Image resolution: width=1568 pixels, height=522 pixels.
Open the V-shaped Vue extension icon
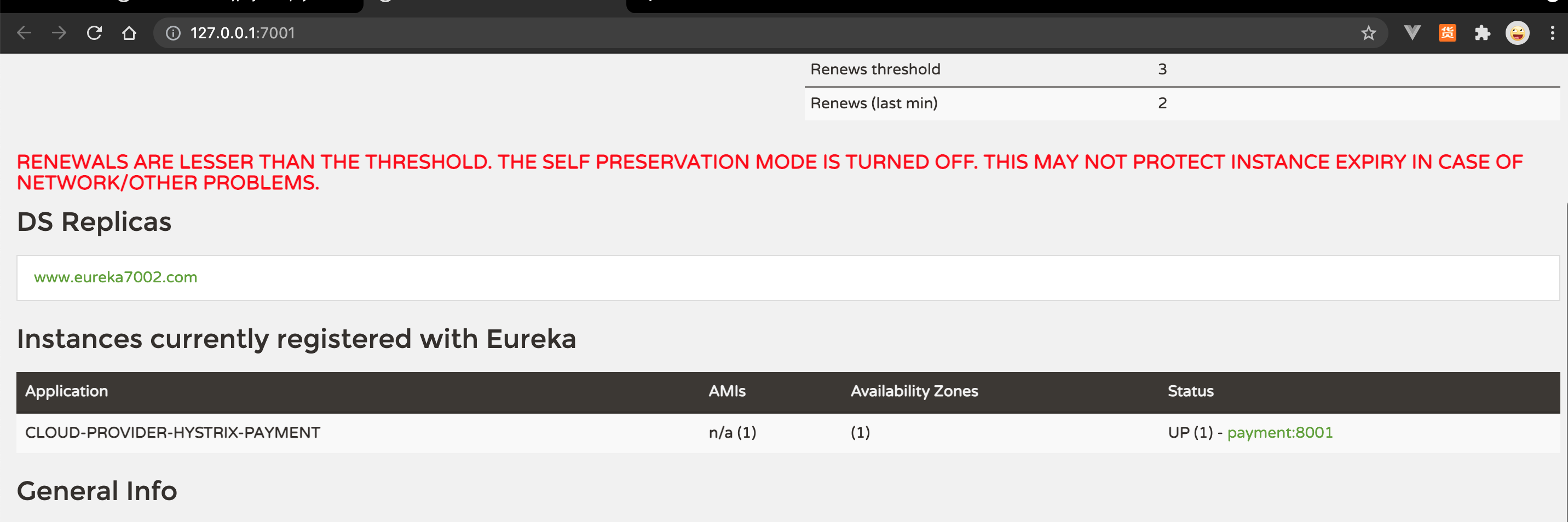(x=1412, y=32)
